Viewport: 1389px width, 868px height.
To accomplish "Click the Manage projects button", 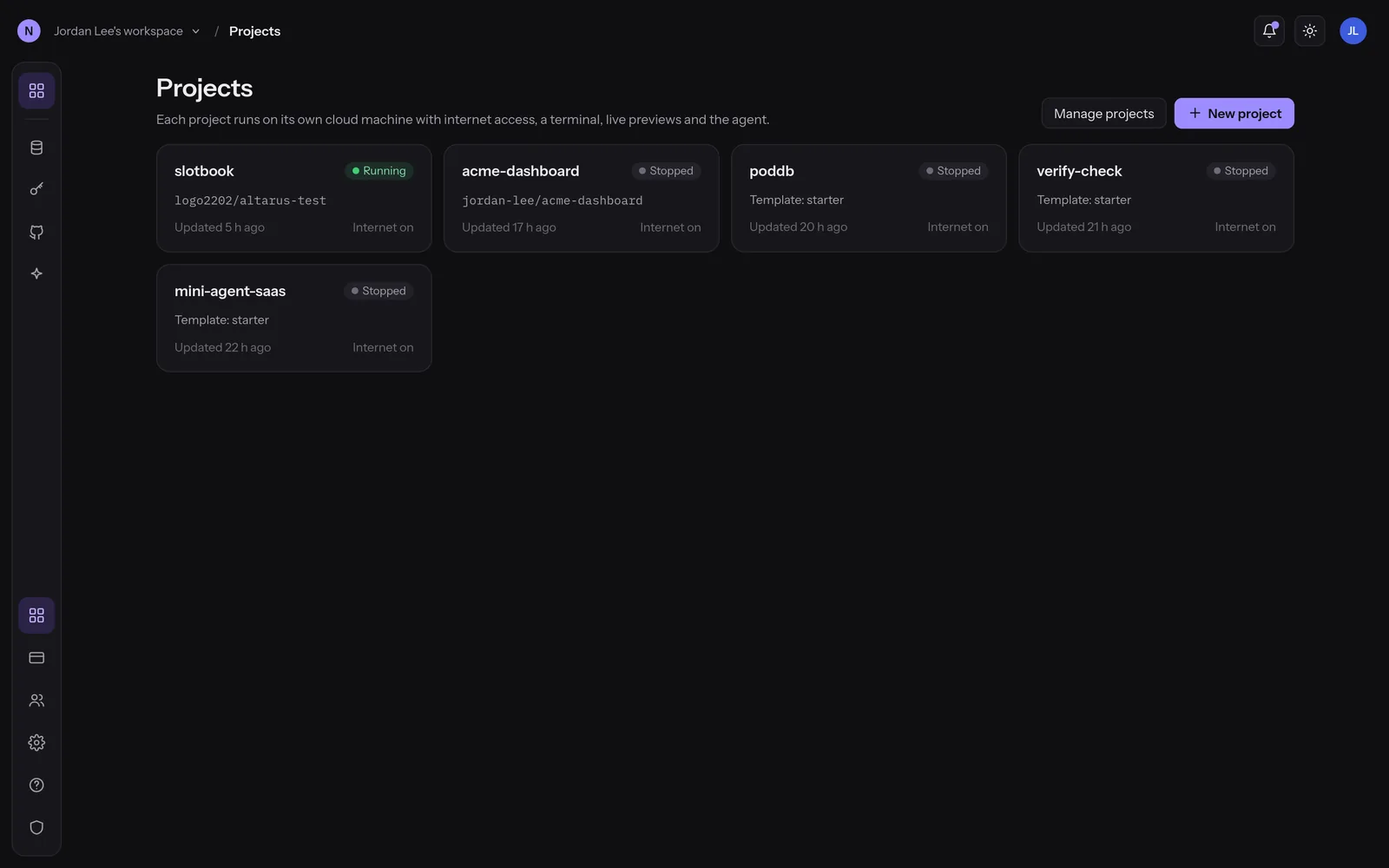I will [x=1103, y=114].
